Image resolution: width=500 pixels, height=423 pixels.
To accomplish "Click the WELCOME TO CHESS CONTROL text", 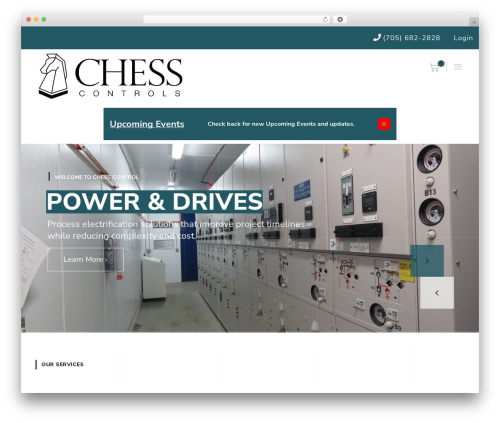I will (97, 177).
